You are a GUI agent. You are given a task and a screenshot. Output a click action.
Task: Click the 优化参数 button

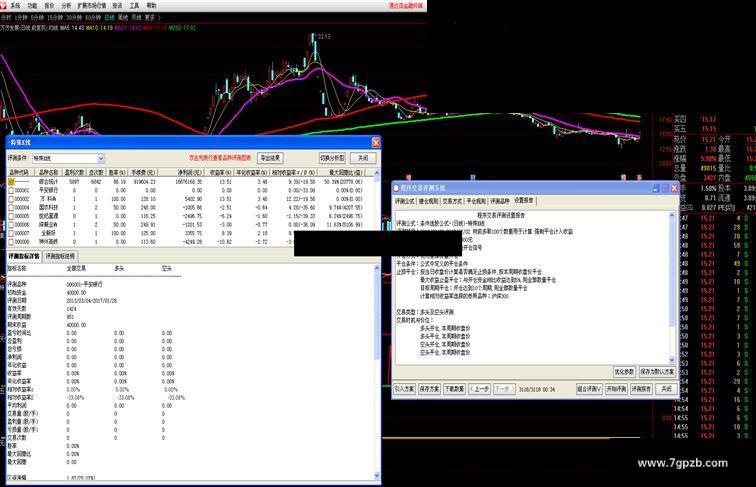pos(624,372)
